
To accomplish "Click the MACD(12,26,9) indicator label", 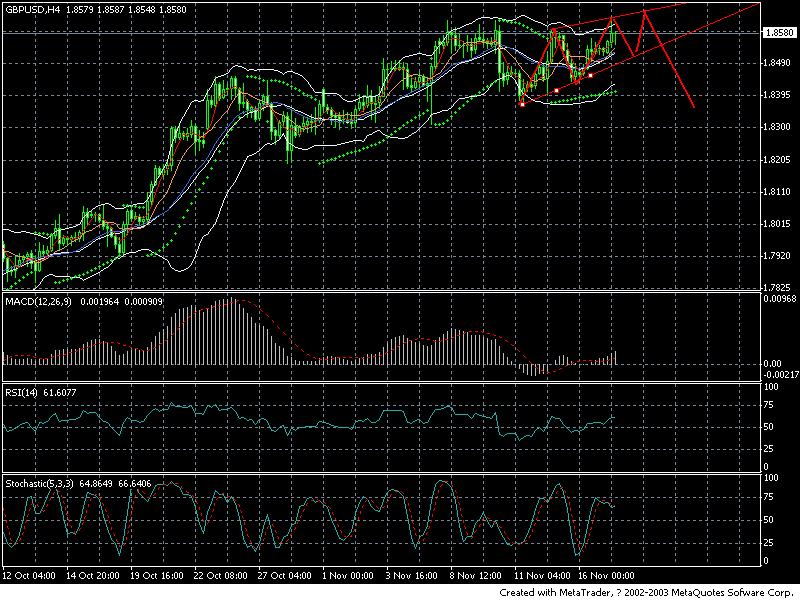I will point(38,302).
